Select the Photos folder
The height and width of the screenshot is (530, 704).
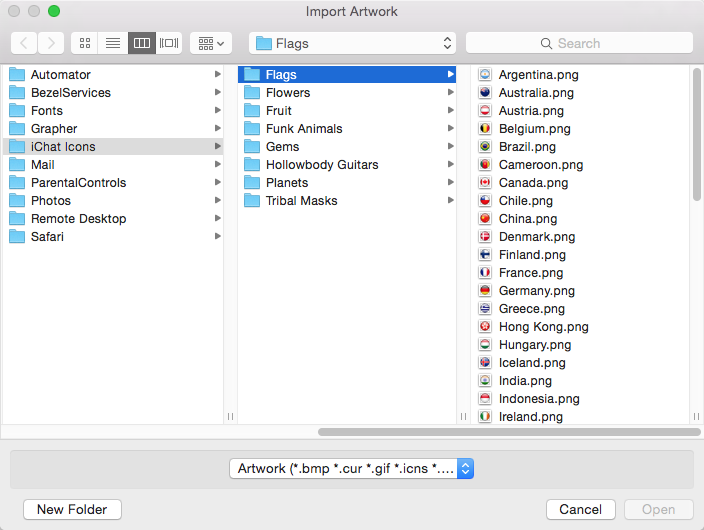click(x=113, y=200)
